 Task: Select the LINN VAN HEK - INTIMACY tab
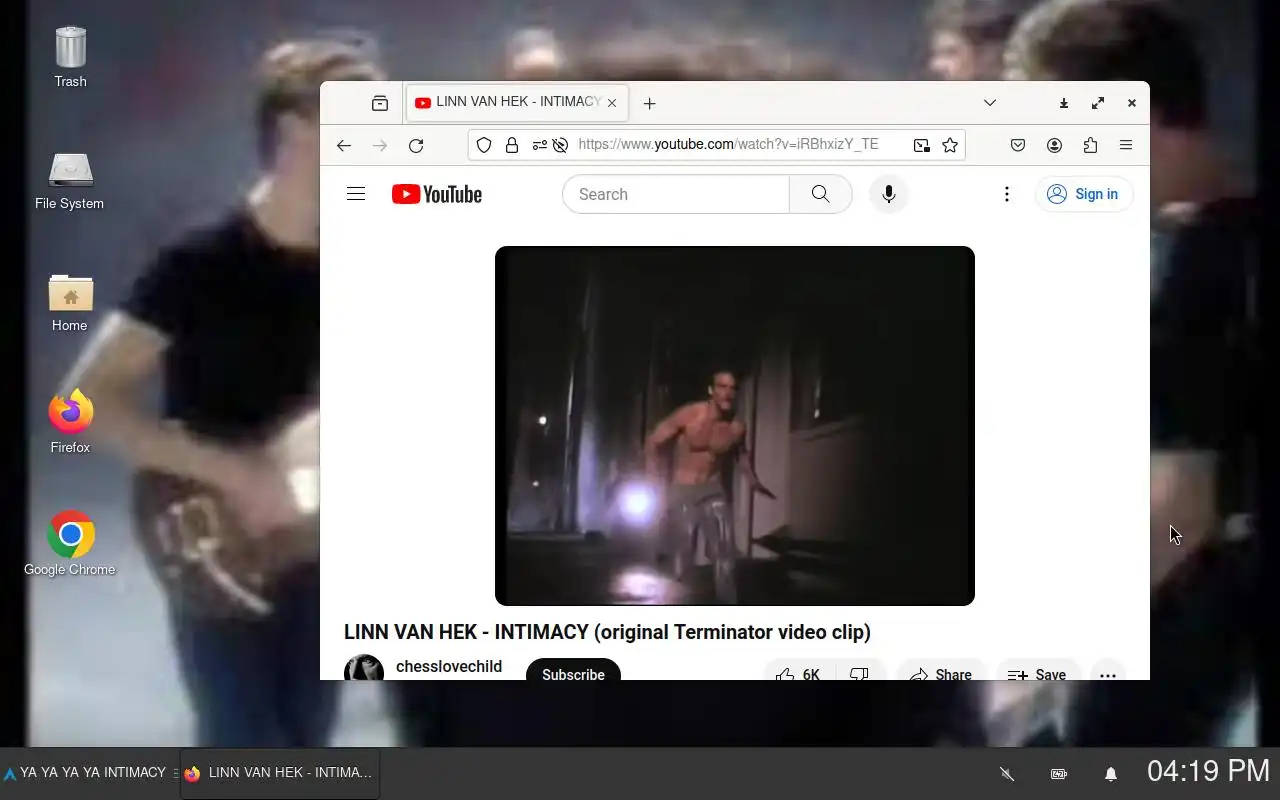pos(517,103)
